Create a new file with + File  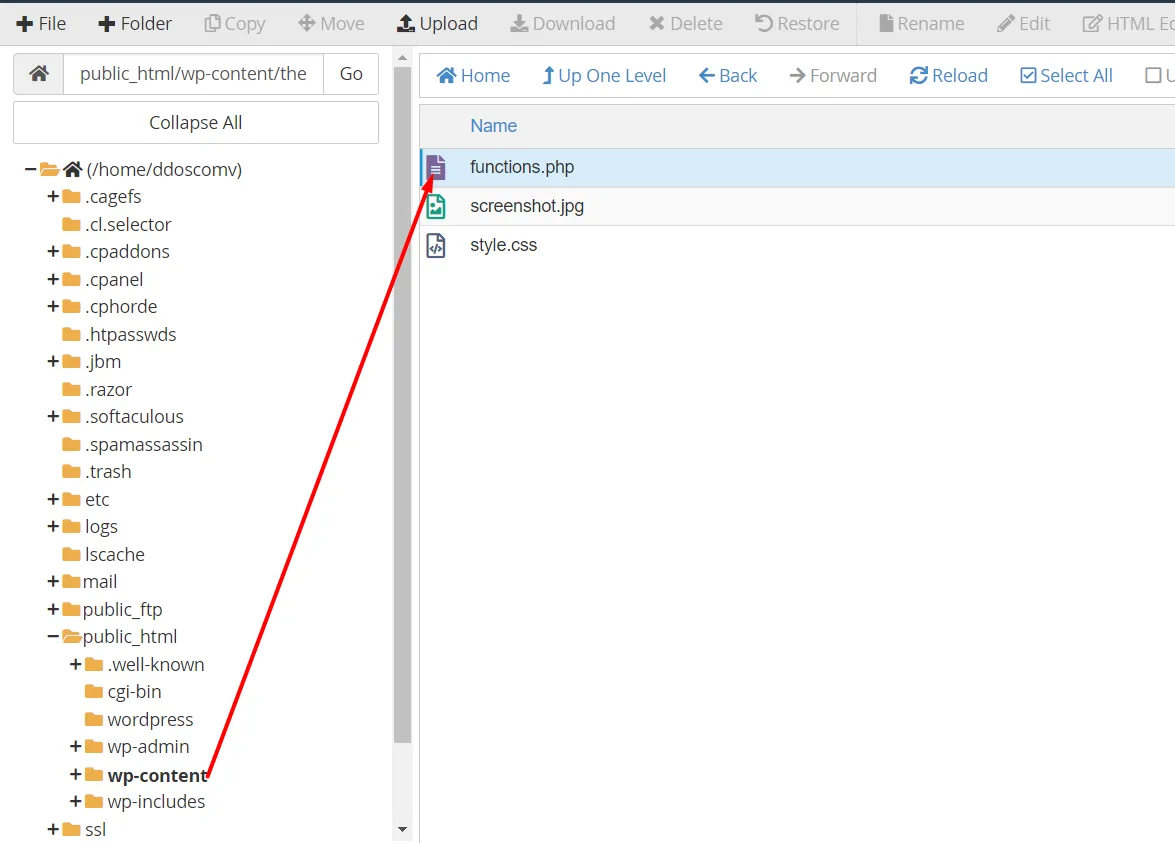(40, 24)
